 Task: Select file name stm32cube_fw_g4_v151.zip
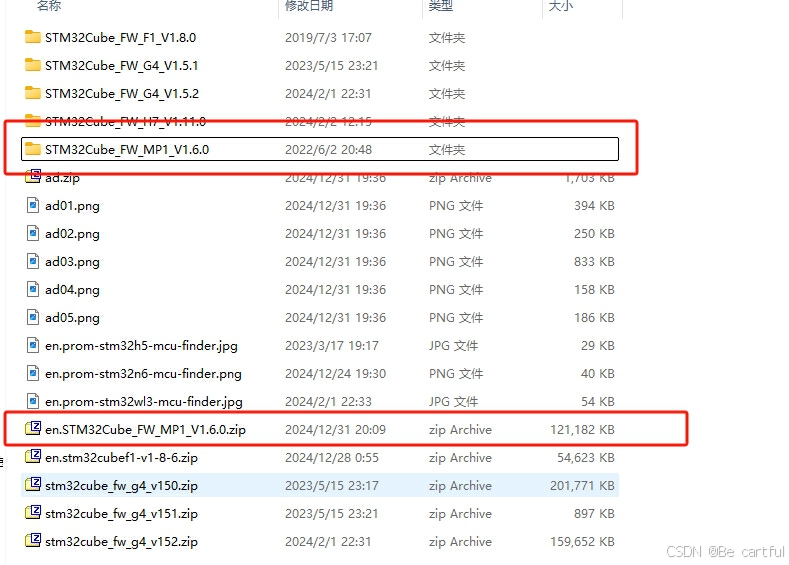tap(121, 514)
